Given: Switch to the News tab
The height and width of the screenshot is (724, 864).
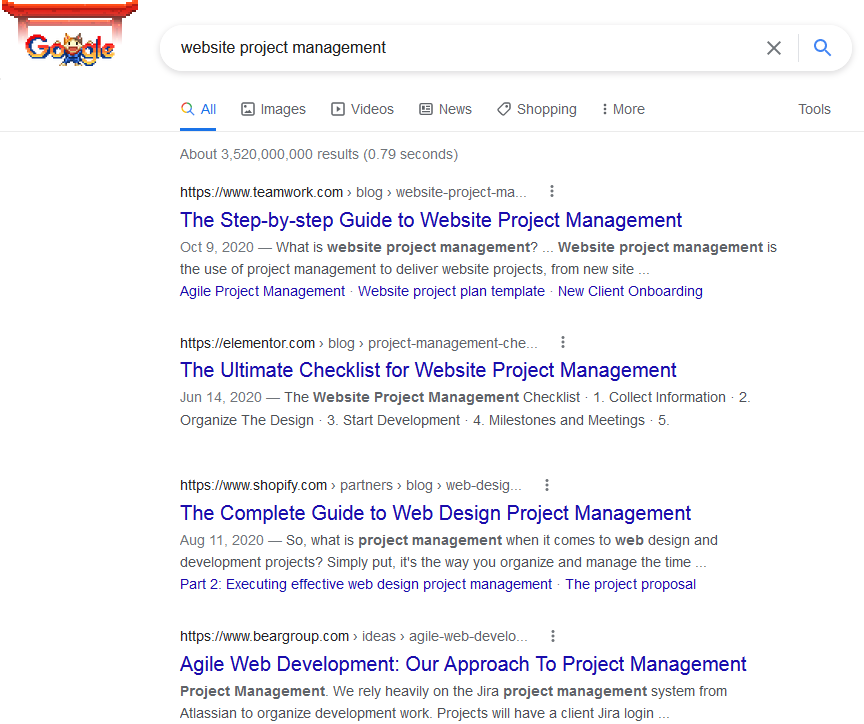Looking at the screenshot, I should click(x=445, y=109).
